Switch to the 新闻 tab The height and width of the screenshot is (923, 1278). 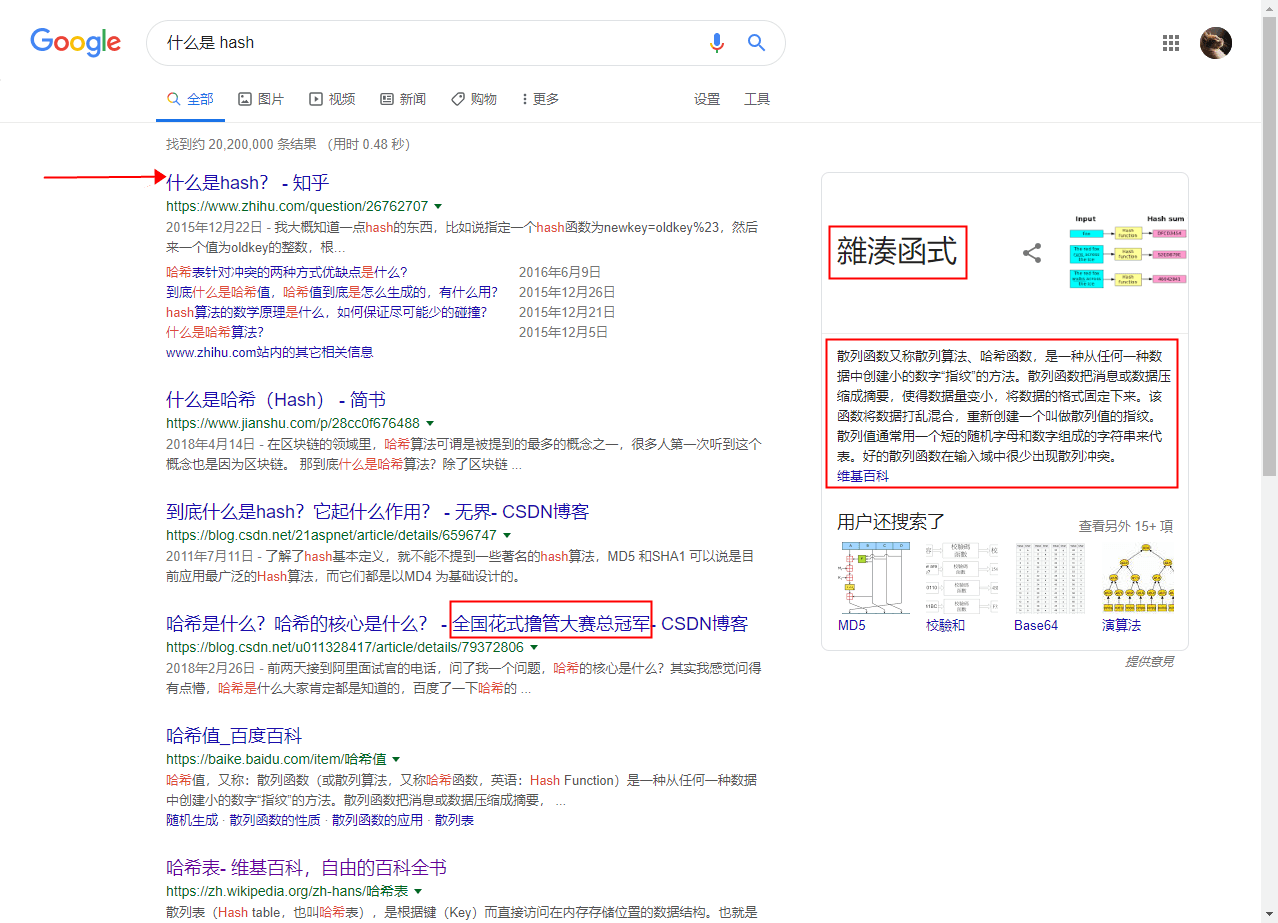point(403,99)
